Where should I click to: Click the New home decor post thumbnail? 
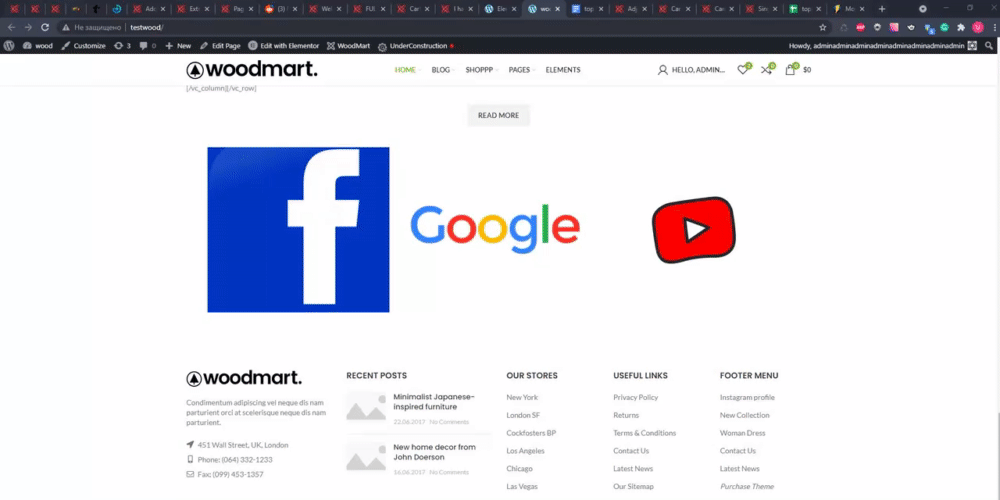pos(366,457)
